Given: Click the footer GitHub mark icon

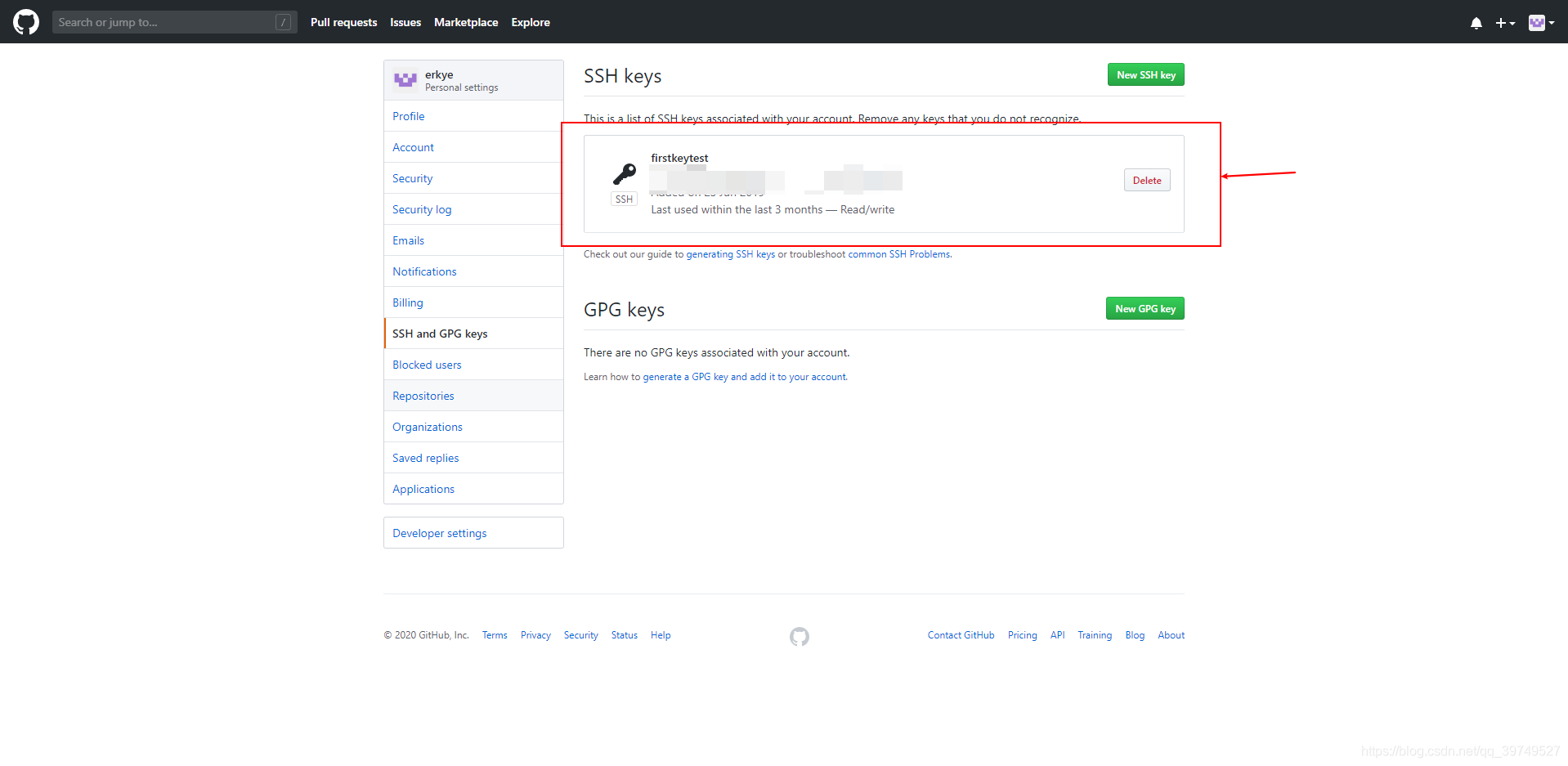Looking at the screenshot, I should [x=800, y=636].
